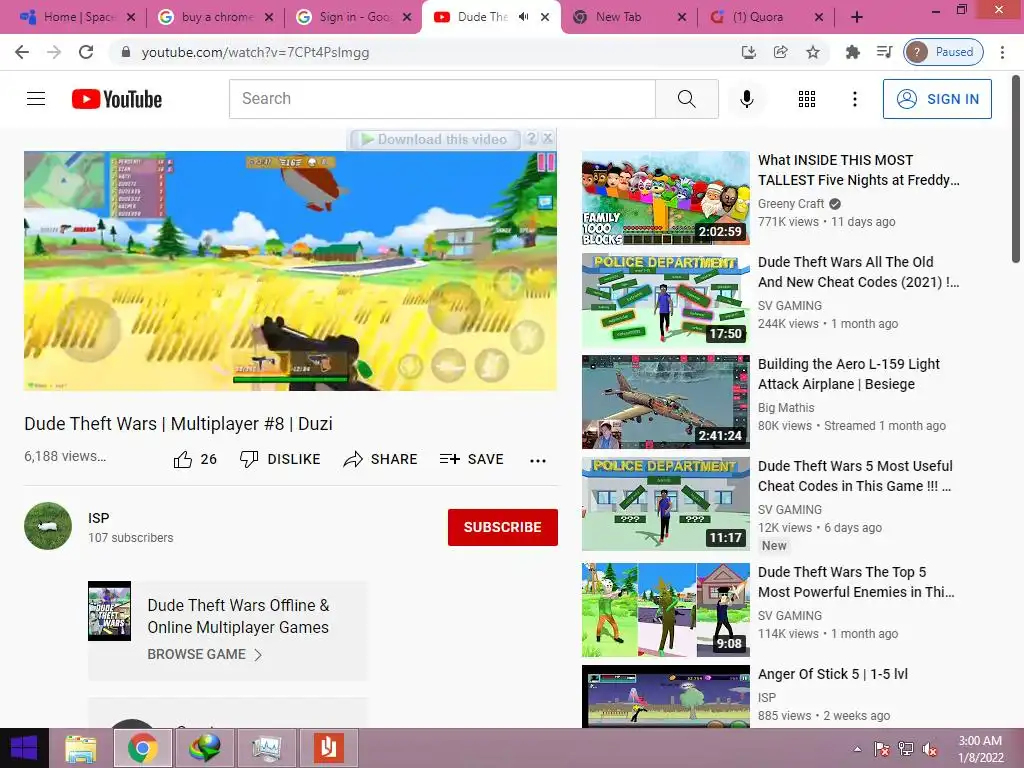This screenshot has width=1024, height=768.
Task: Click Action Center flag tray icon
Action: [x=881, y=749]
